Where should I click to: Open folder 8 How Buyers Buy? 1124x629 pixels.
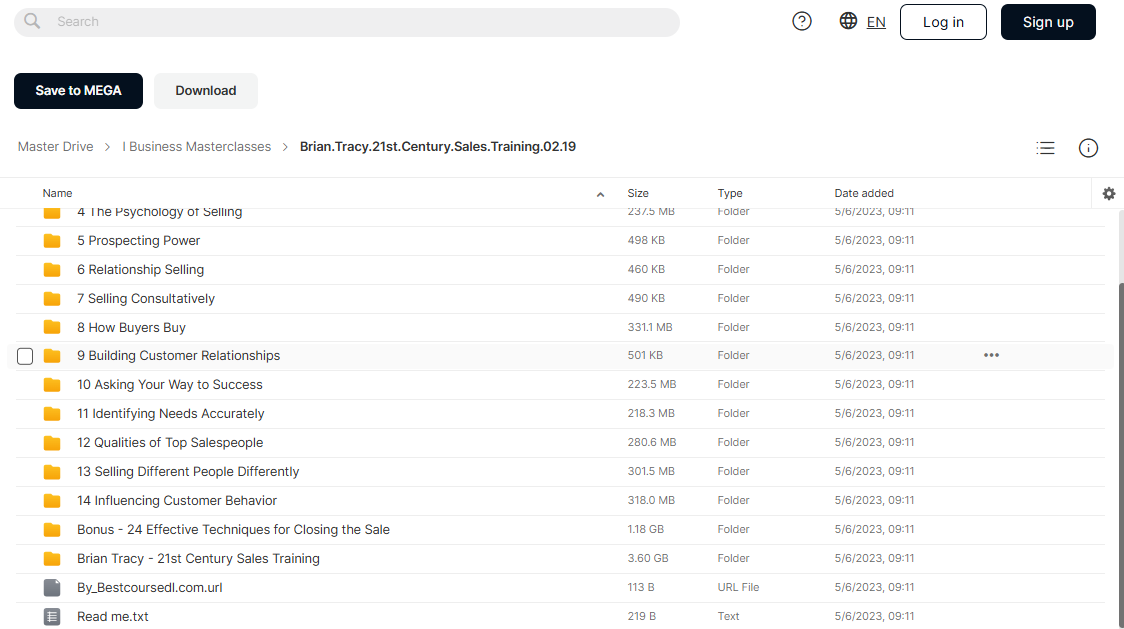click(131, 328)
